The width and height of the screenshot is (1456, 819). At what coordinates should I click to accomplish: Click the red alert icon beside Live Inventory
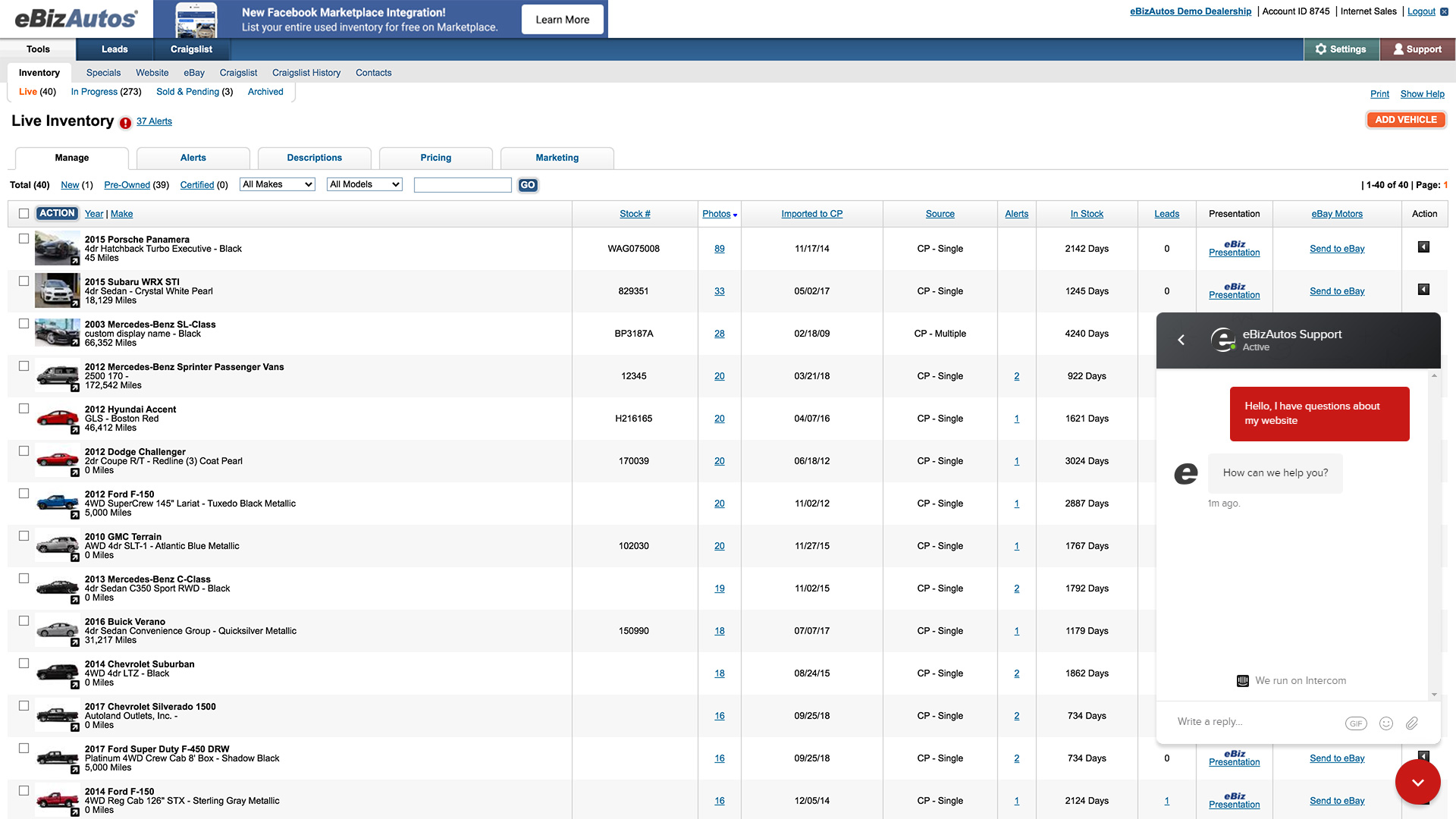click(x=125, y=122)
